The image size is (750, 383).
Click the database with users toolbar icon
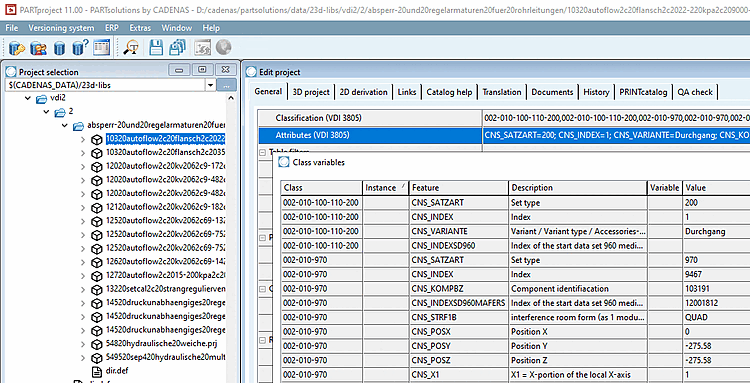(x=38, y=48)
